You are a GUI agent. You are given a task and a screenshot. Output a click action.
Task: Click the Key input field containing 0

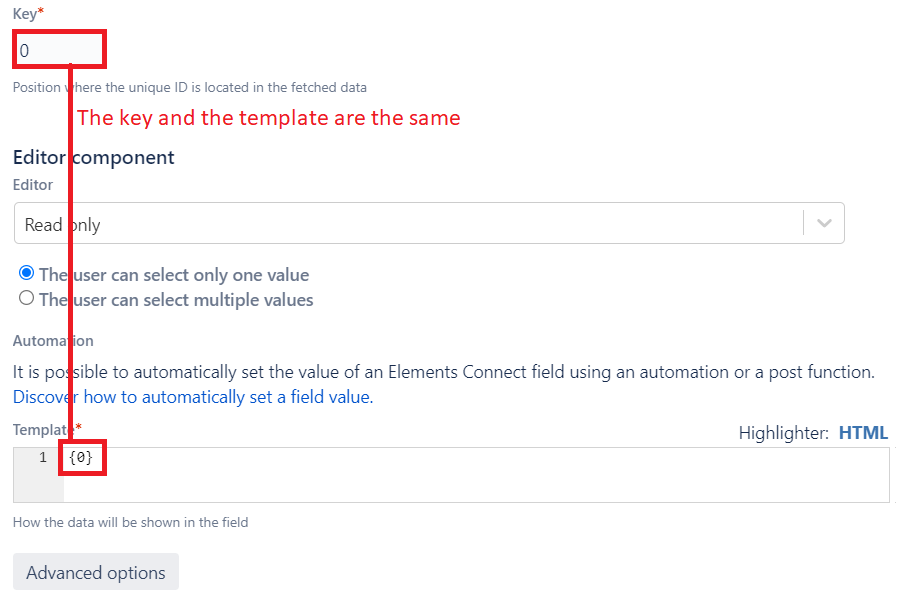coord(58,50)
